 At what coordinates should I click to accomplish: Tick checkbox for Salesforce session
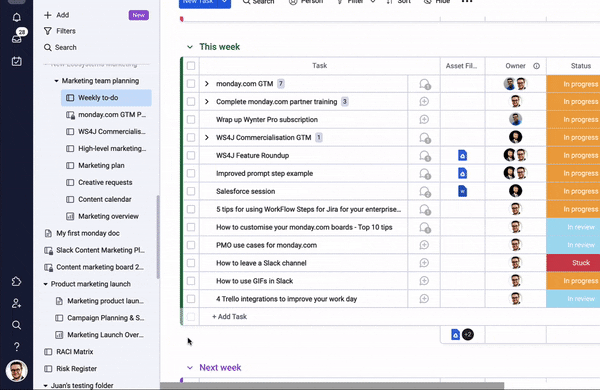(191, 191)
